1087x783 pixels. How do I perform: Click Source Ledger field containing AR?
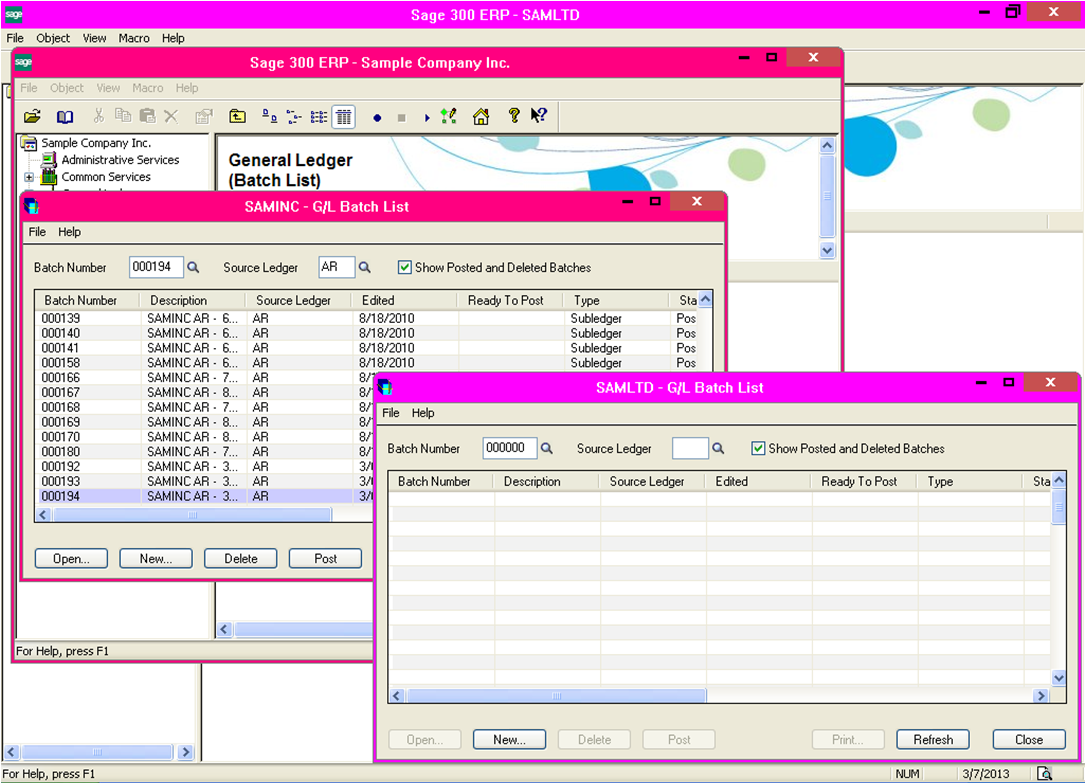tap(336, 267)
